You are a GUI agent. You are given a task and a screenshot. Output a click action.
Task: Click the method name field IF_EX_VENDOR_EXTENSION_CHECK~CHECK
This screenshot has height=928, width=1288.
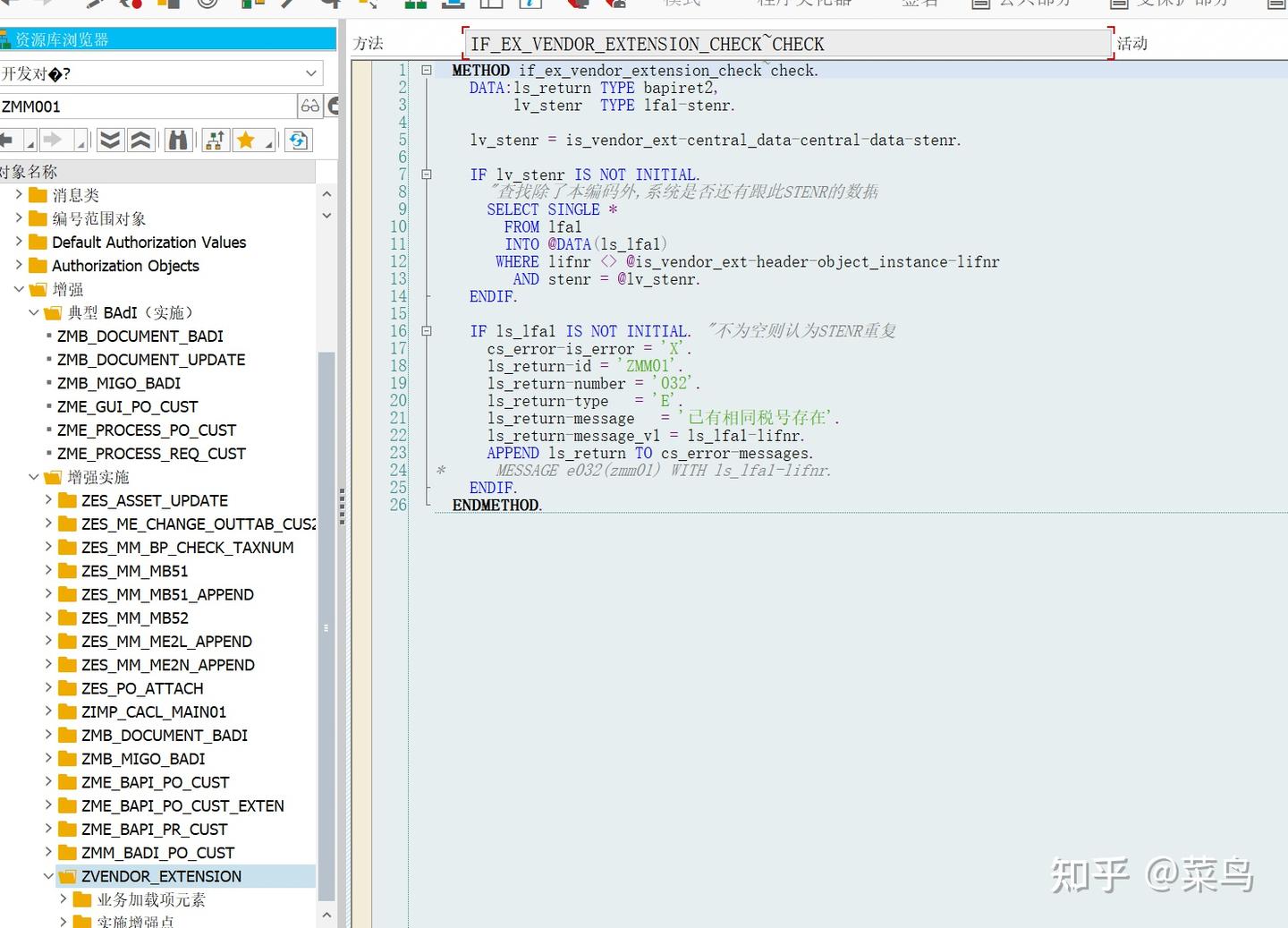point(787,44)
